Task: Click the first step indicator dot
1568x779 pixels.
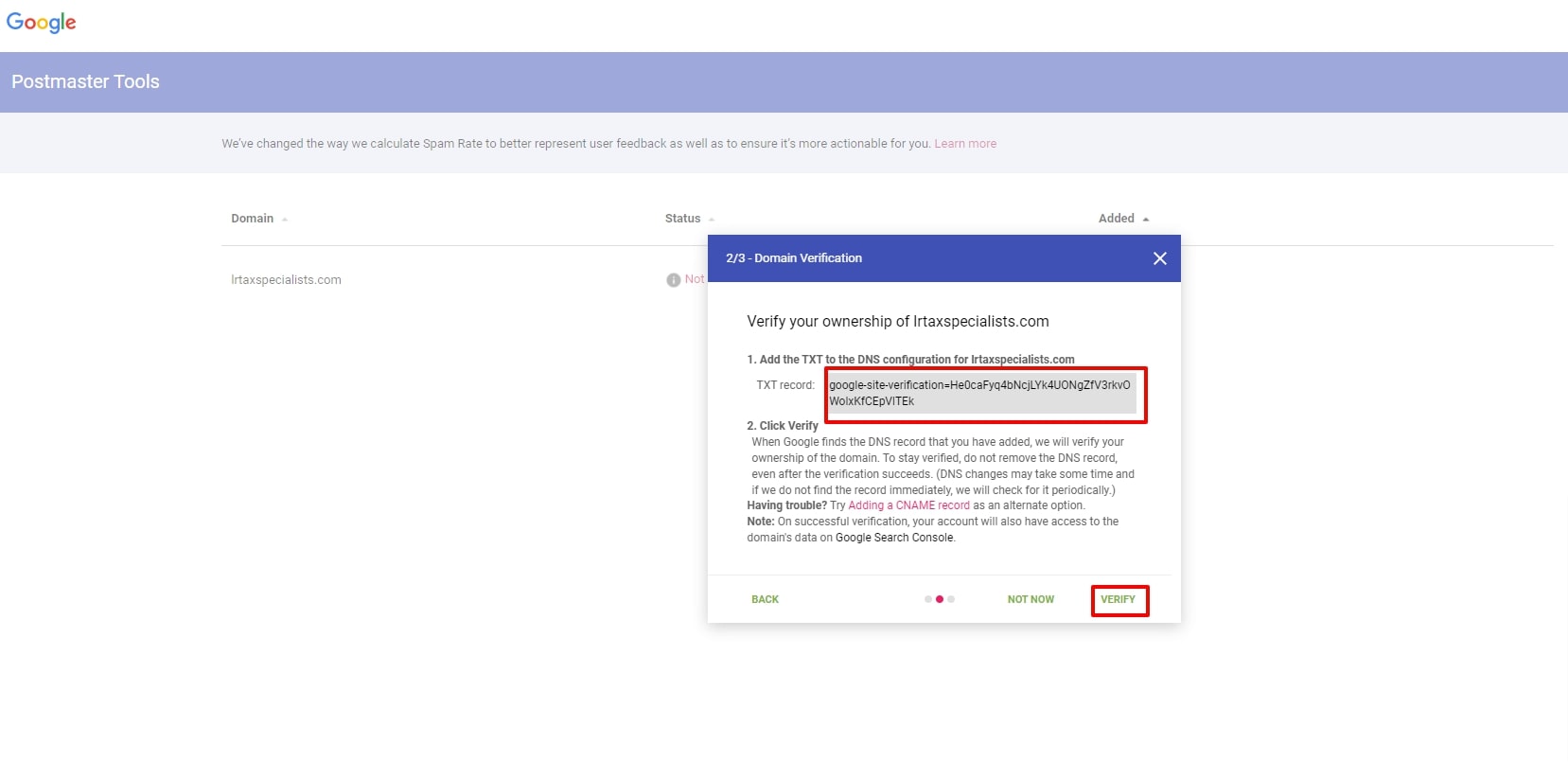Action: [928, 599]
